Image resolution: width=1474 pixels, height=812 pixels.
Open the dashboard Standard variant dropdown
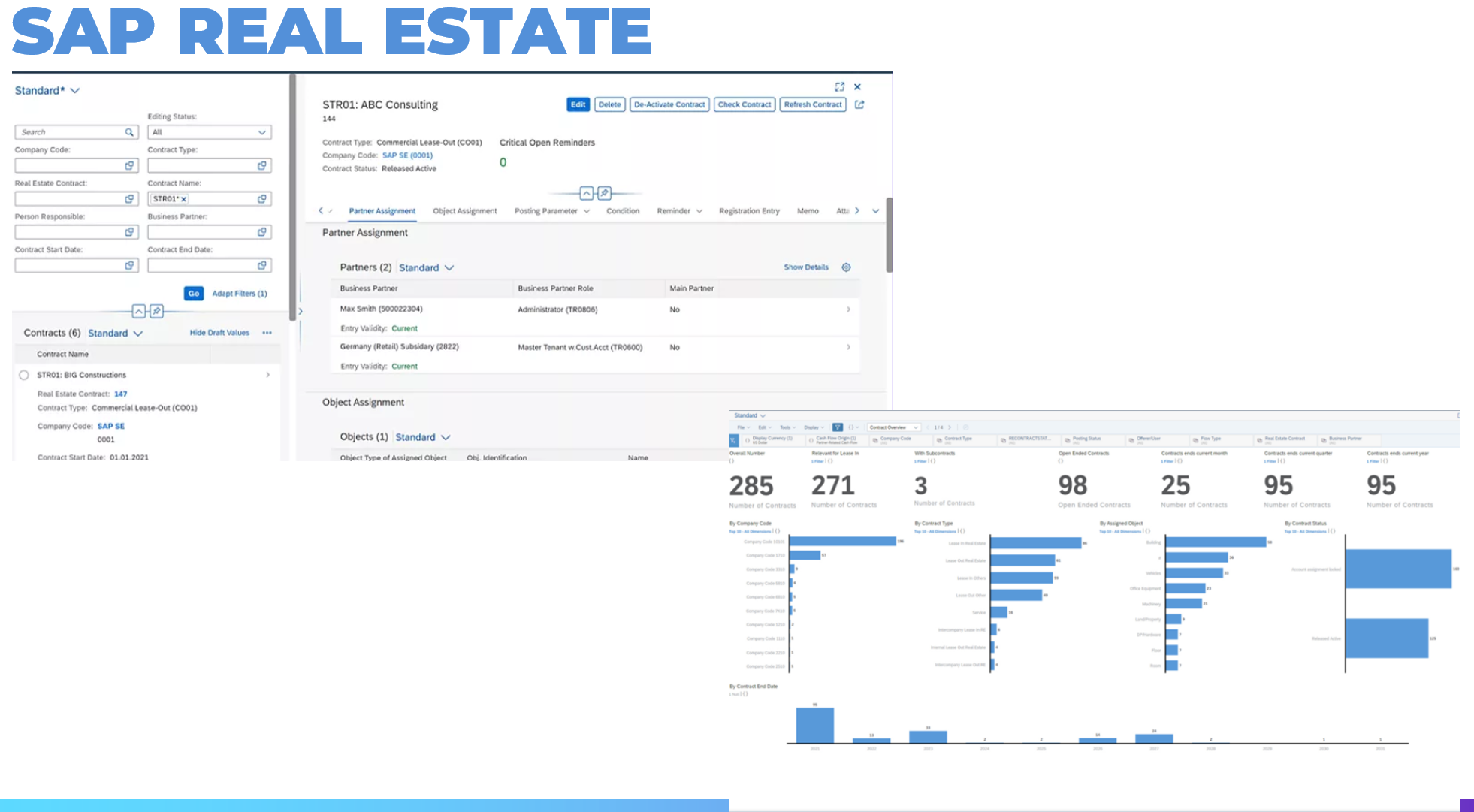pyautogui.click(x=750, y=415)
